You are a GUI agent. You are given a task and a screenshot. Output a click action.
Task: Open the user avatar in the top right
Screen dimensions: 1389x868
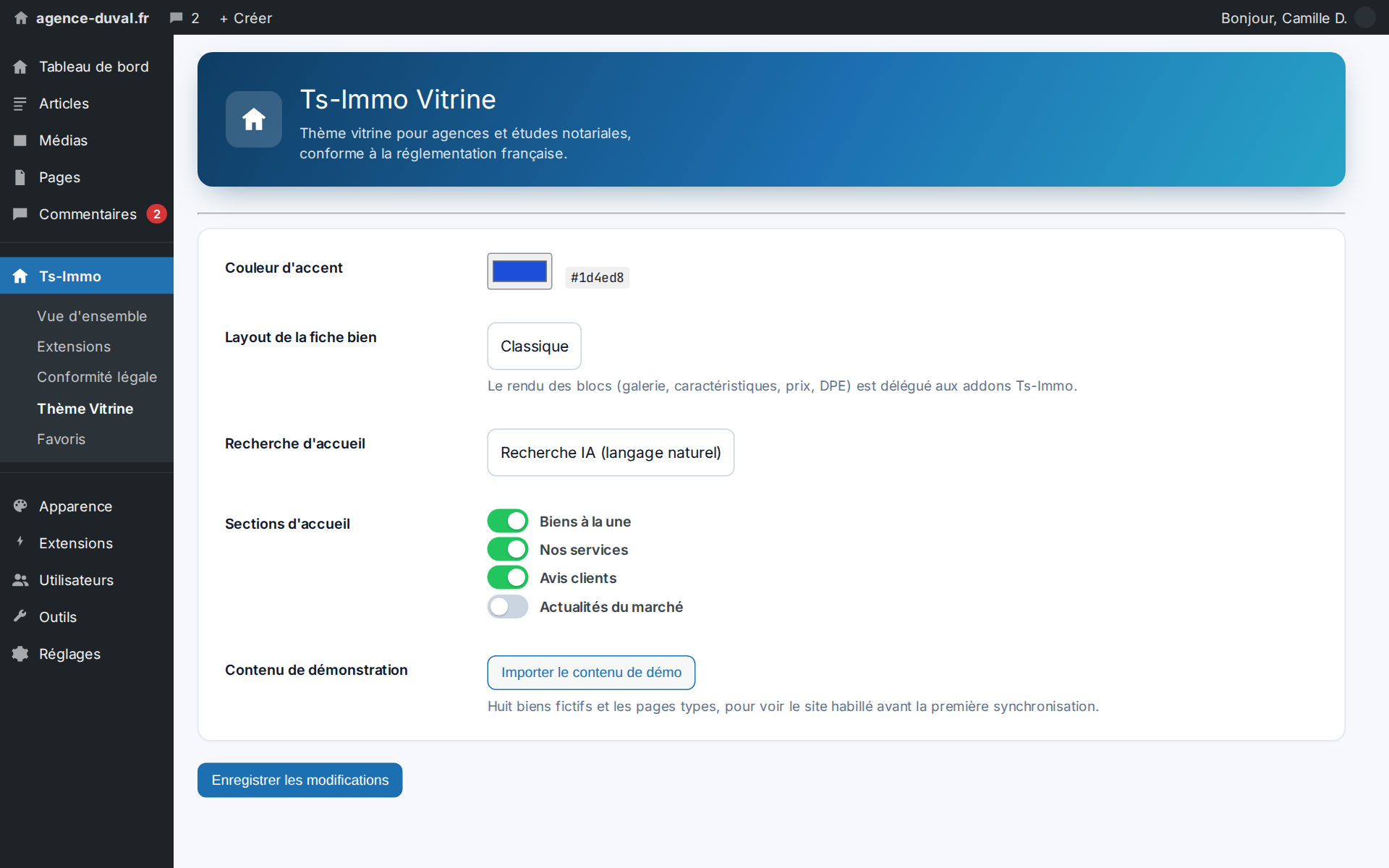tap(1364, 17)
